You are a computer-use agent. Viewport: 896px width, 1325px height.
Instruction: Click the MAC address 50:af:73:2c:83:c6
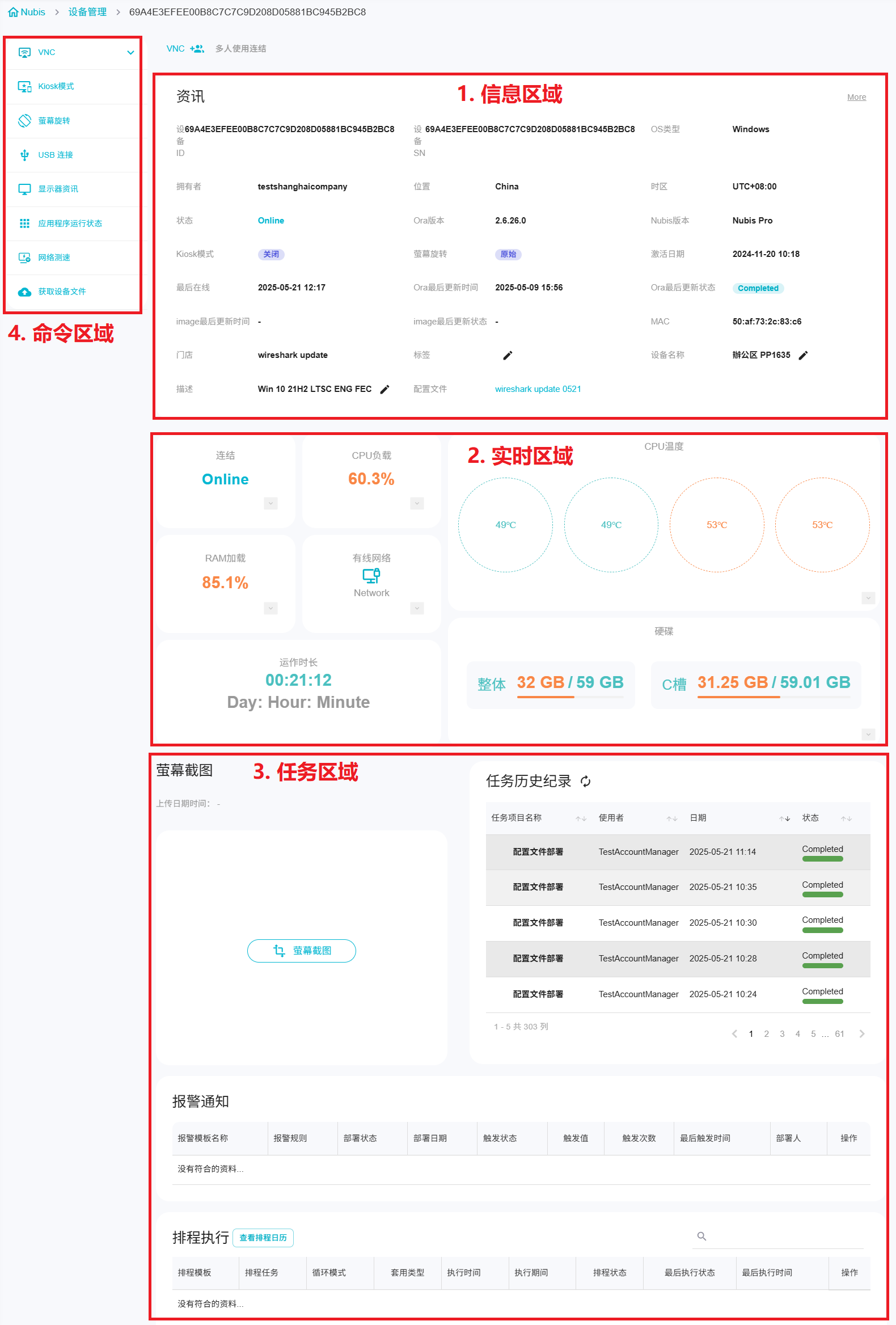click(767, 322)
